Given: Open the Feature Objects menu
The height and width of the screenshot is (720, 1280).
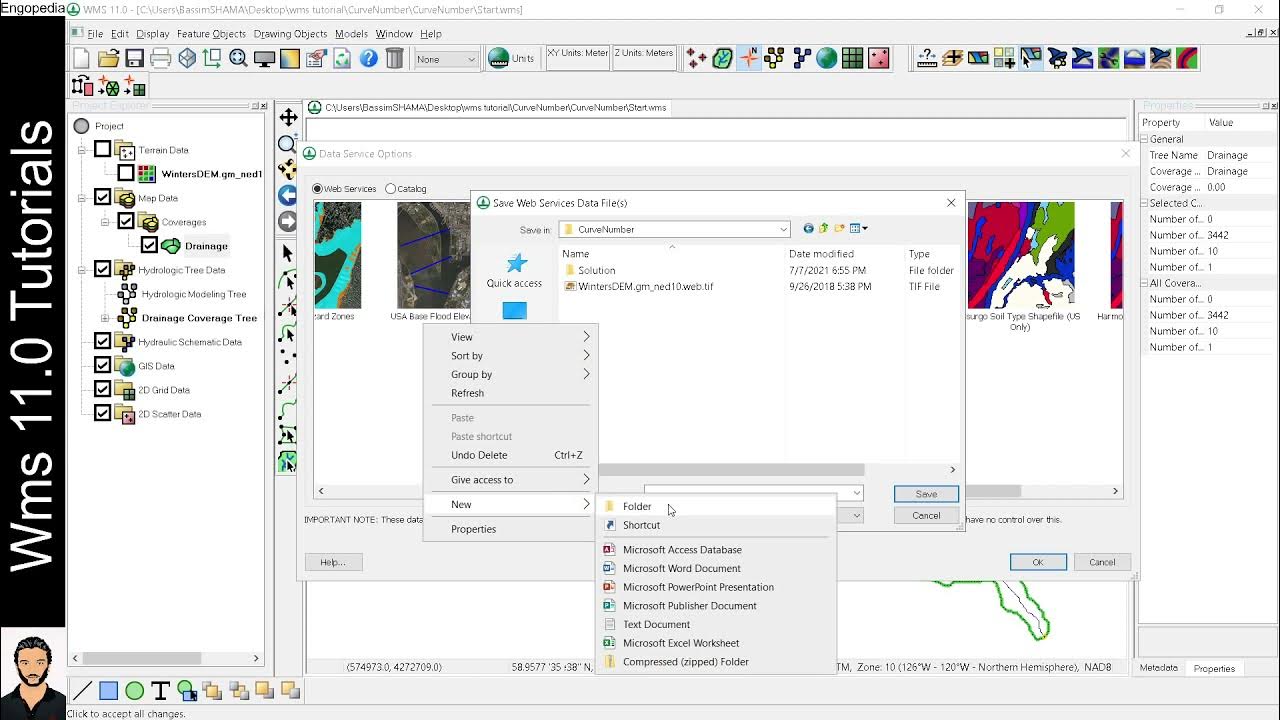Looking at the screenshot, I should (211, 33).
